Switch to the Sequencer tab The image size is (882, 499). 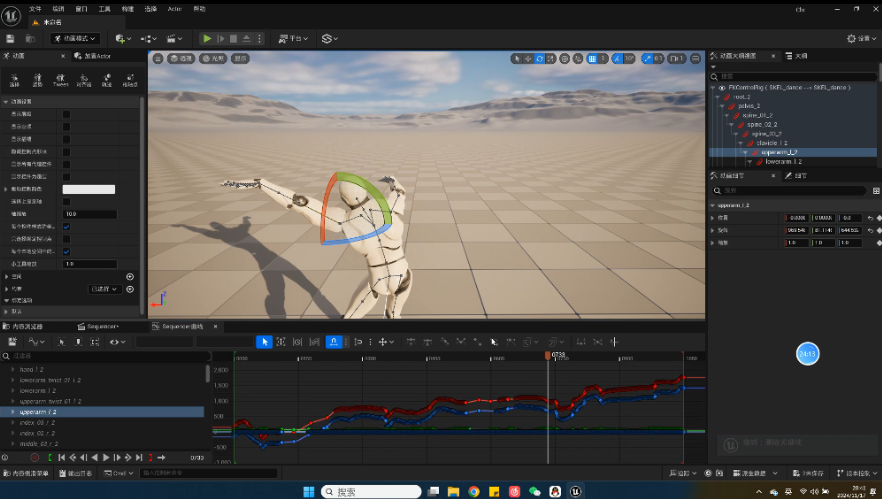pyautogui.click(x=98, y=326)
